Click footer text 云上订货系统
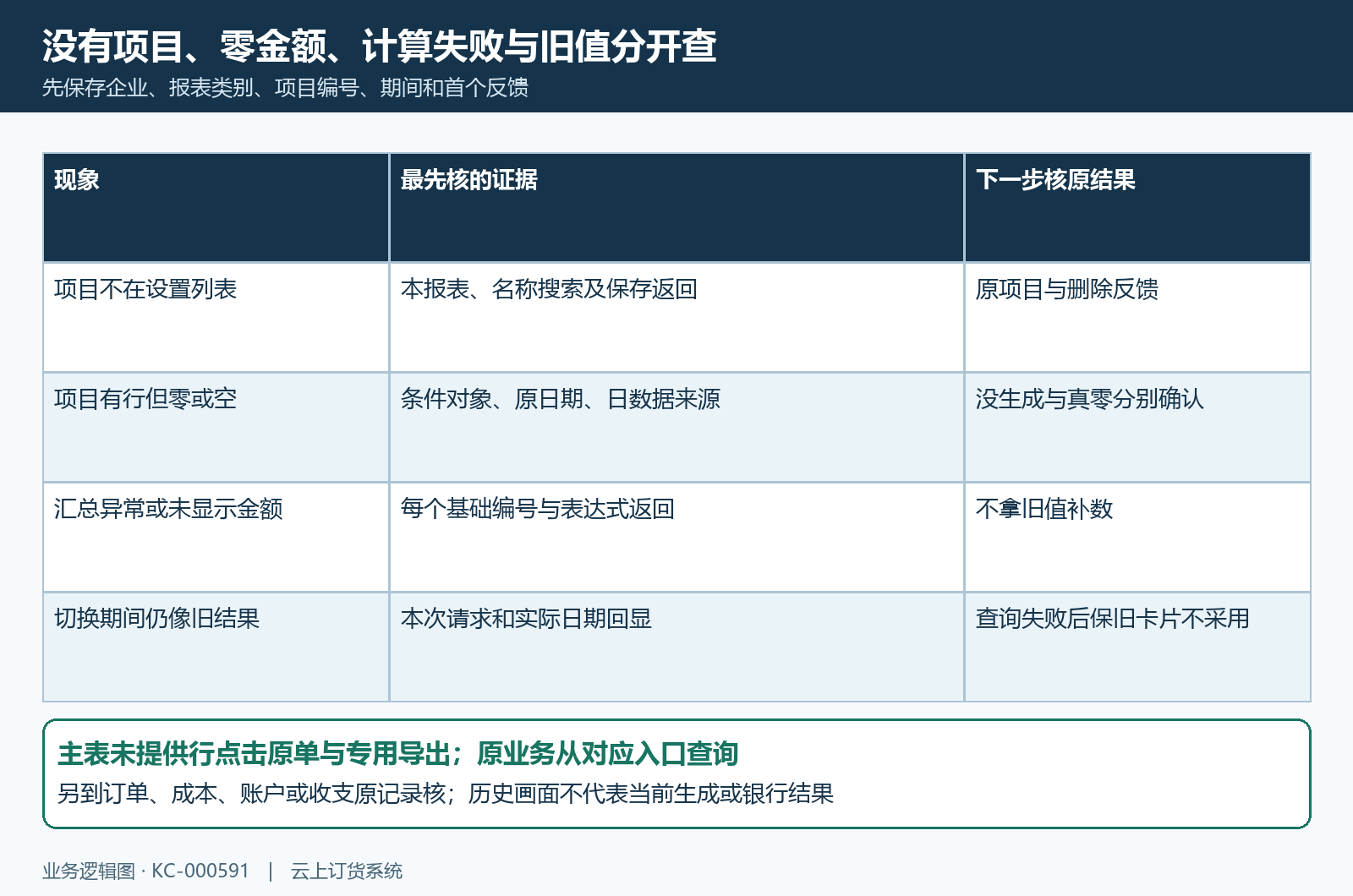1353x896 pixels. [x=347, y=871]
